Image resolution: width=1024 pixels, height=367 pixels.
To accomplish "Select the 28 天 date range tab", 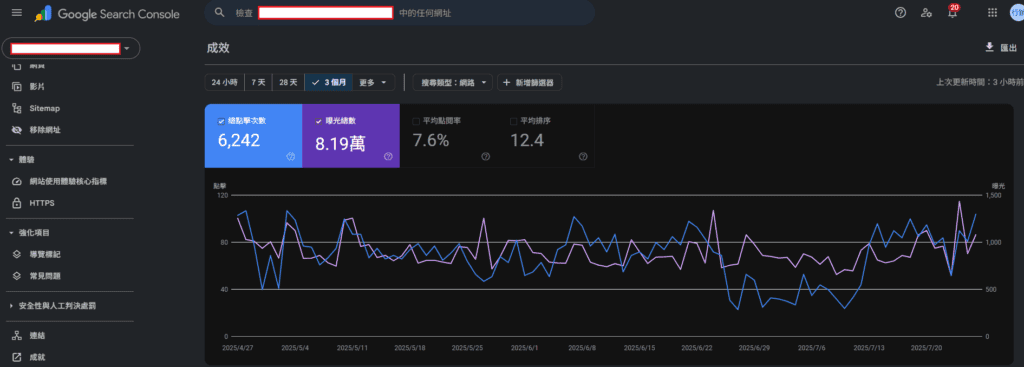I will pos(288,83).
